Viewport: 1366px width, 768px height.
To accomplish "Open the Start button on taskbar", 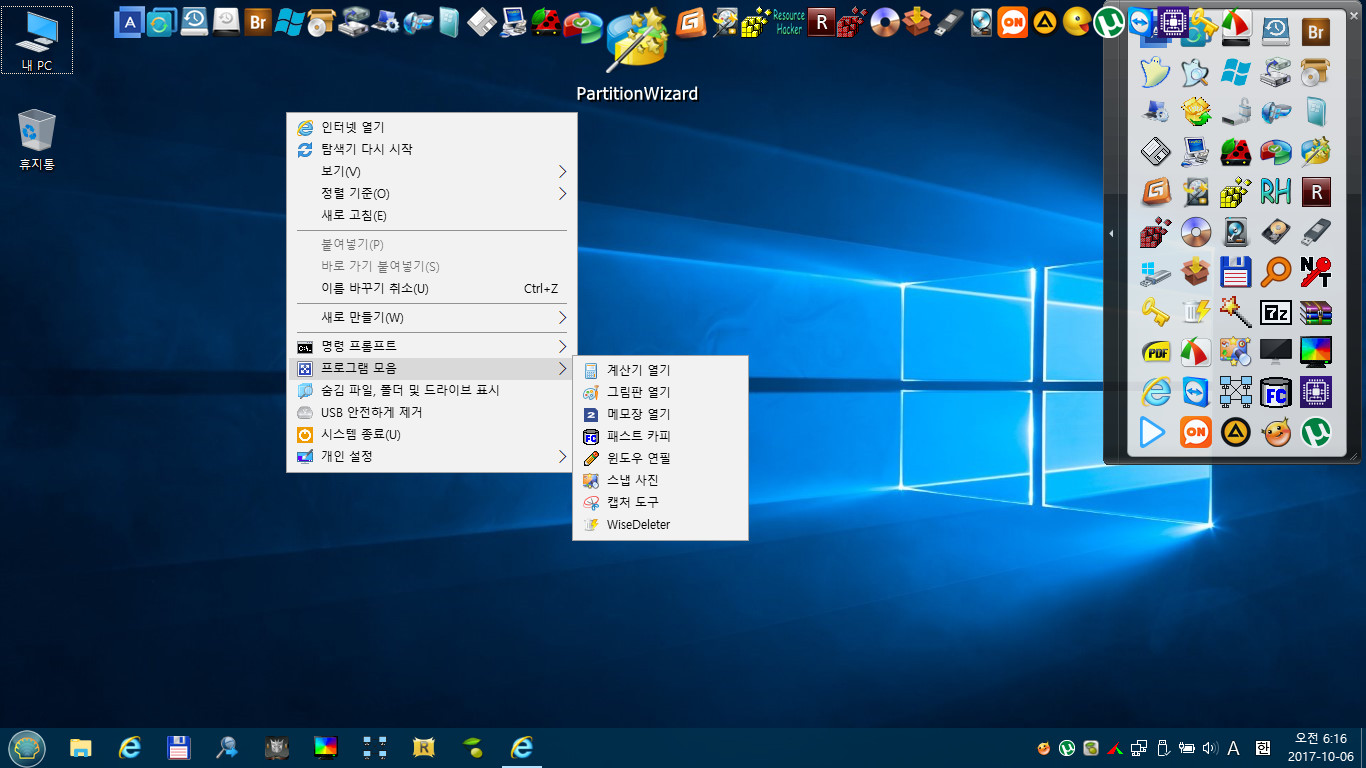I will click(x=26, y=747).
